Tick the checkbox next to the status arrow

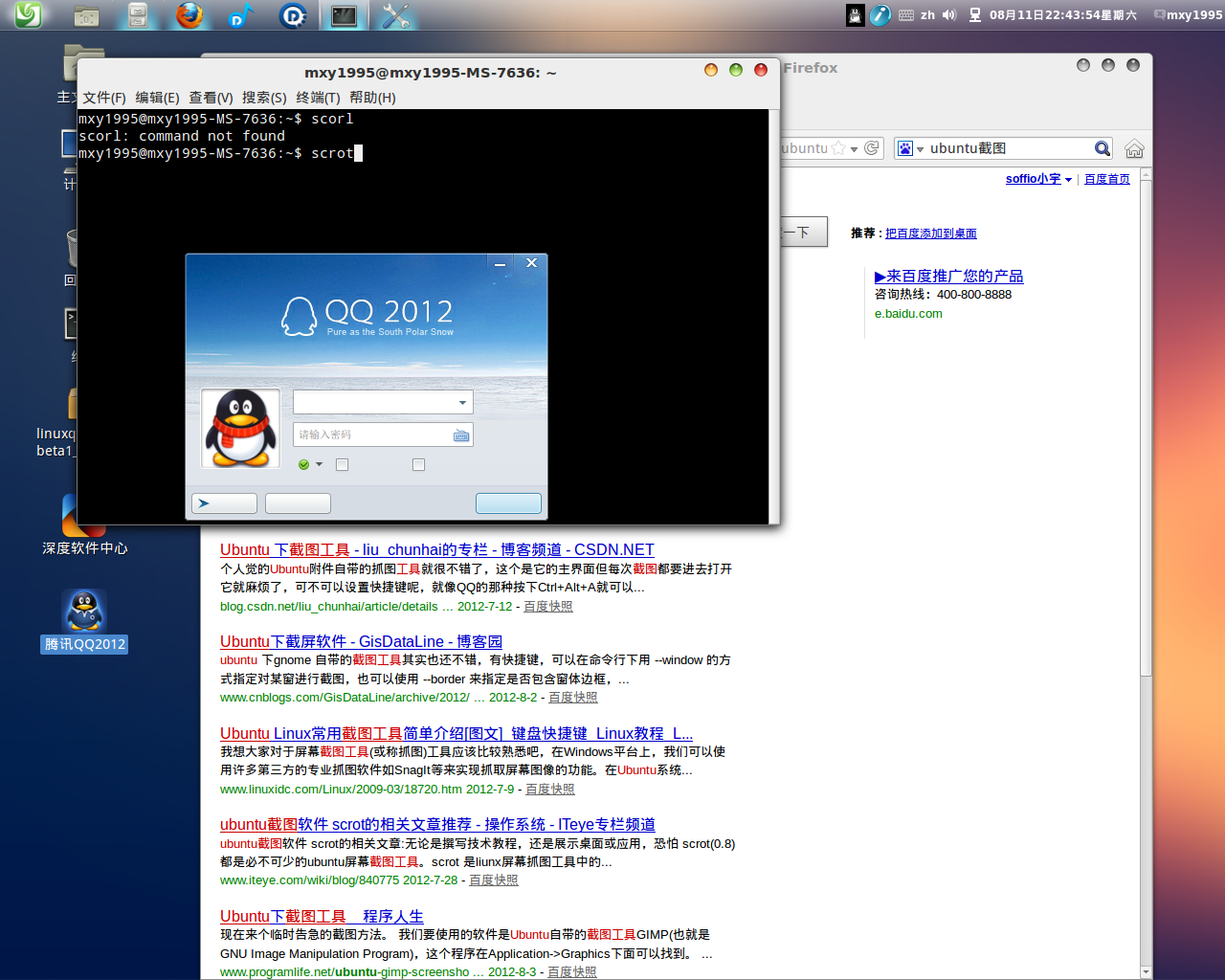click(342, 465)
